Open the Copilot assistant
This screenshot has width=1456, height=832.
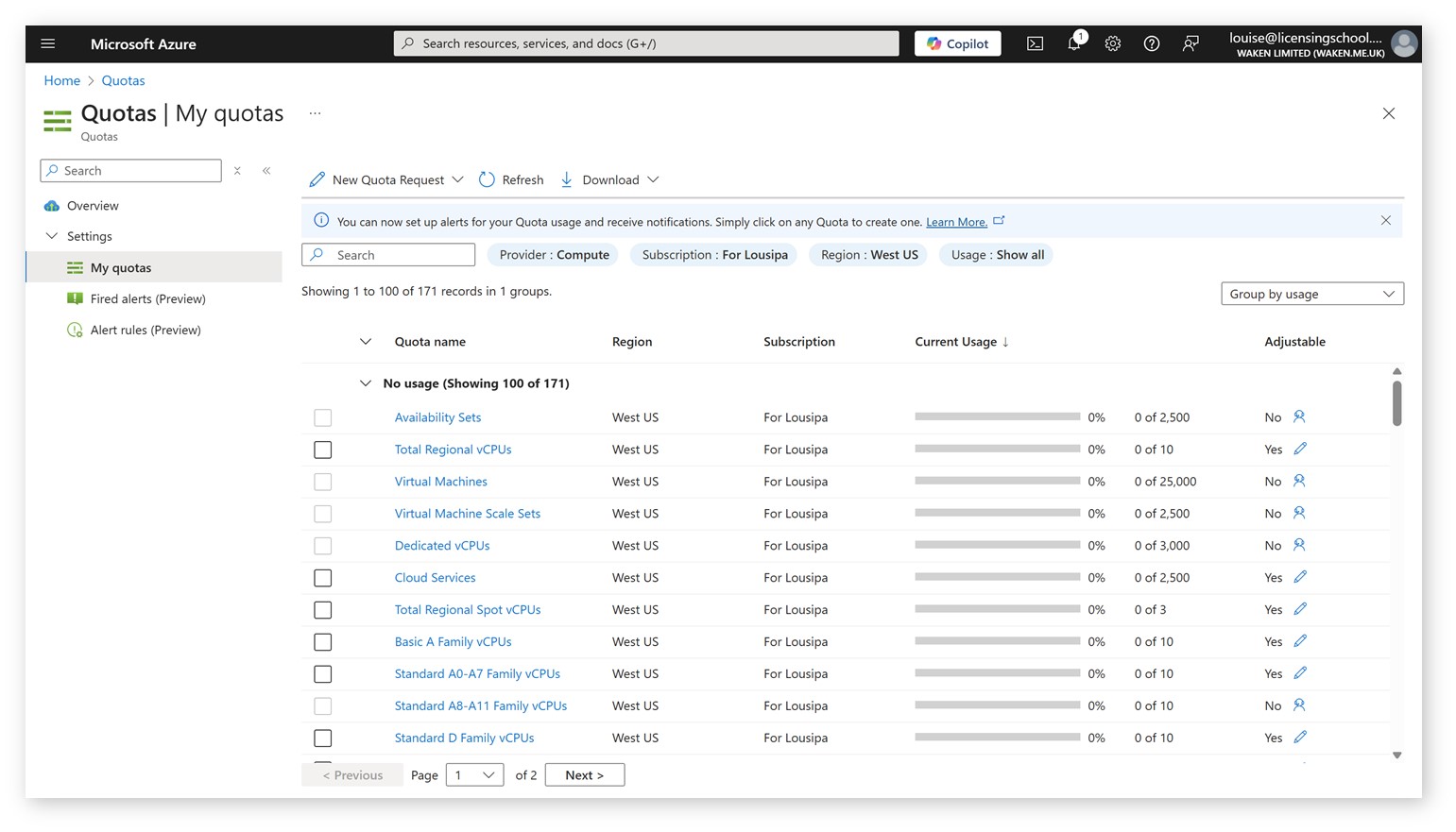point(956,43)
